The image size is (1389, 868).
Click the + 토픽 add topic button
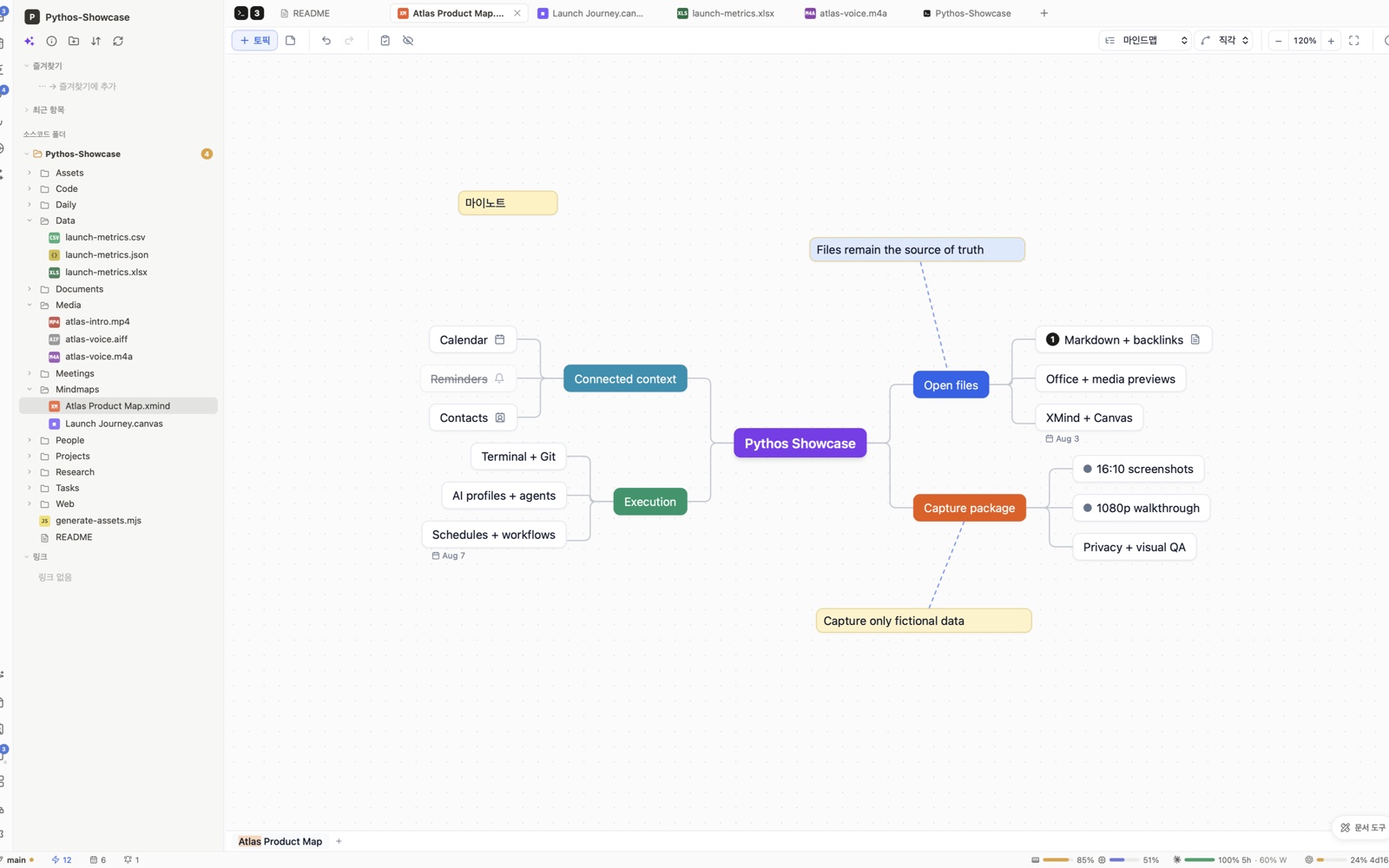tap(254, 41)
